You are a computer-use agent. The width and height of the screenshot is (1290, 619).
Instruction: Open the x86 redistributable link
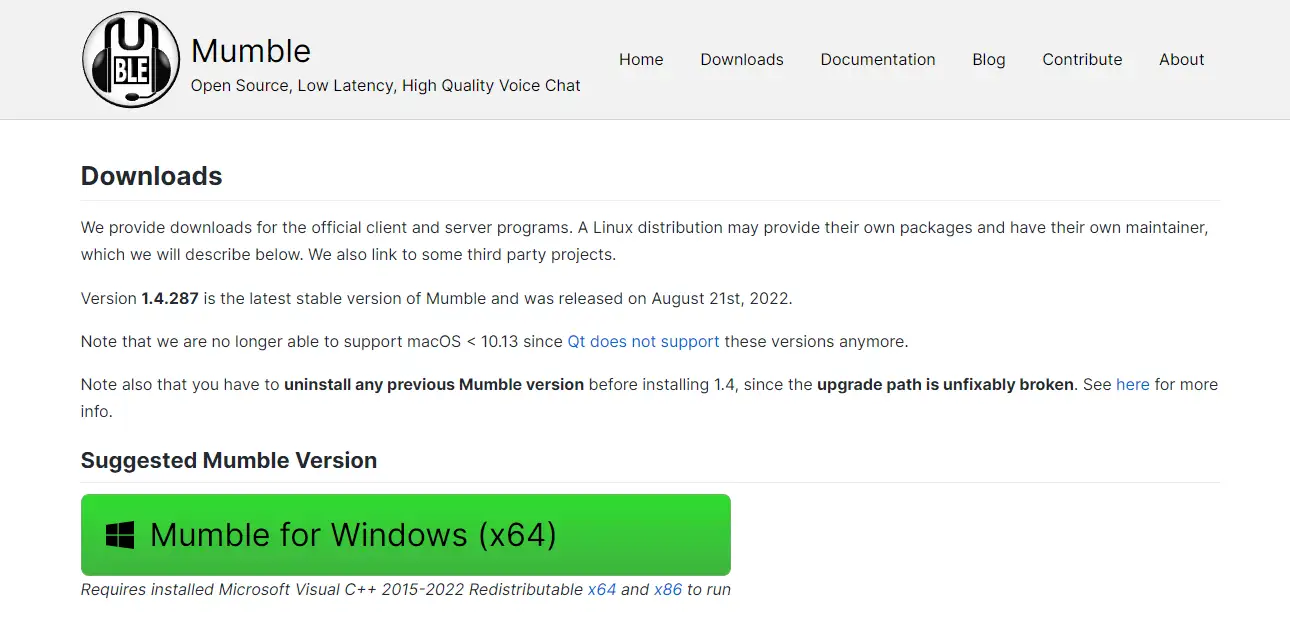668,590
